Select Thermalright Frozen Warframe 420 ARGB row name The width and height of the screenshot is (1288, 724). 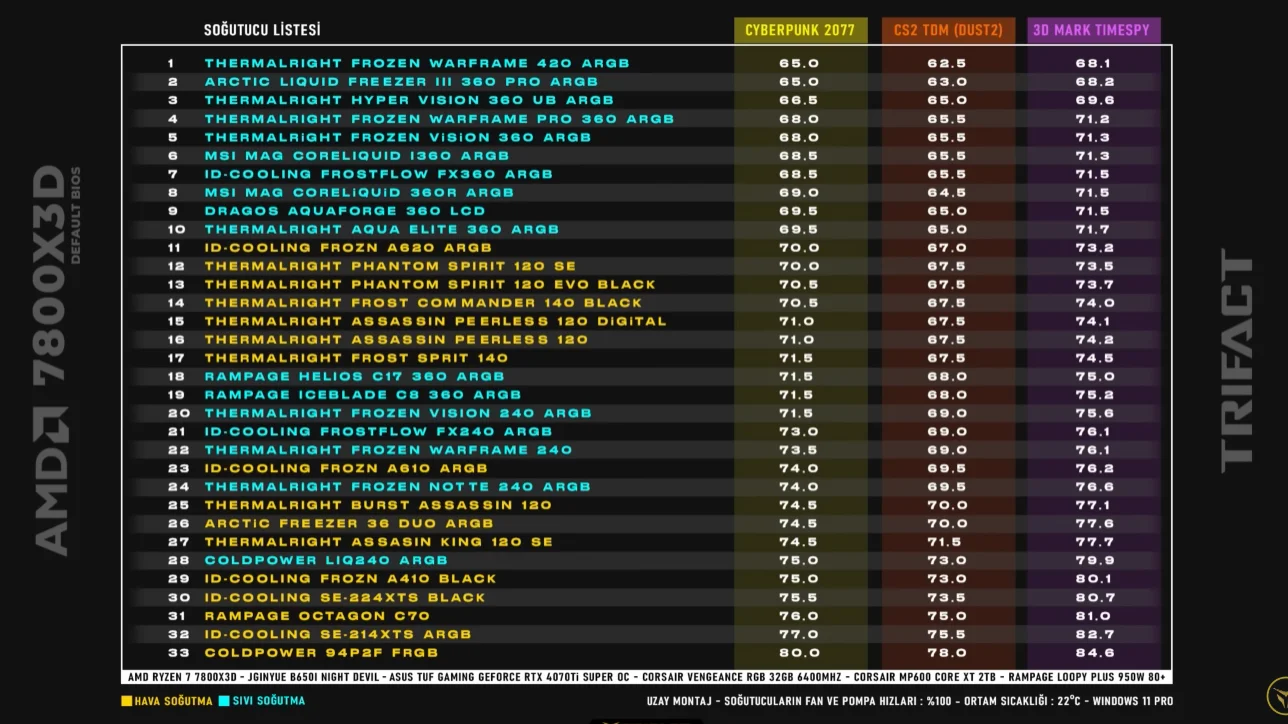pyautogui.click(x=417, y=63)
